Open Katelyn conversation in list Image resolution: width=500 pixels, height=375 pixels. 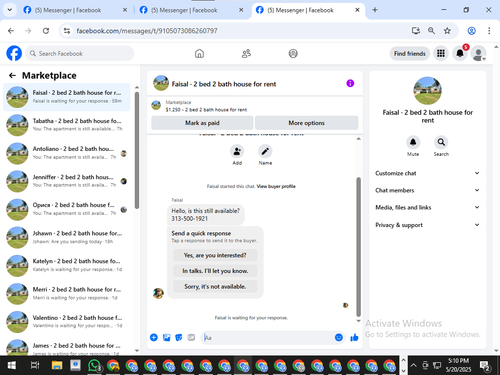pyautogui.click(x=67, y=265)
